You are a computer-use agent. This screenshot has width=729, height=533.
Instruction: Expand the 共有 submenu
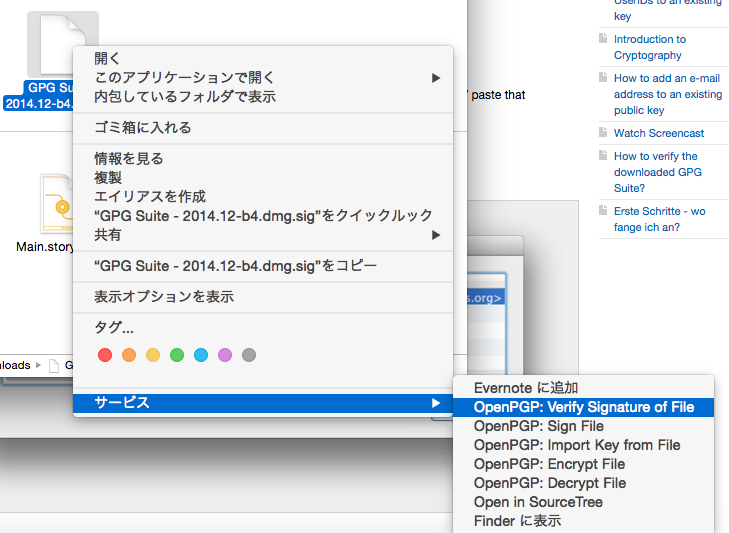263,235
